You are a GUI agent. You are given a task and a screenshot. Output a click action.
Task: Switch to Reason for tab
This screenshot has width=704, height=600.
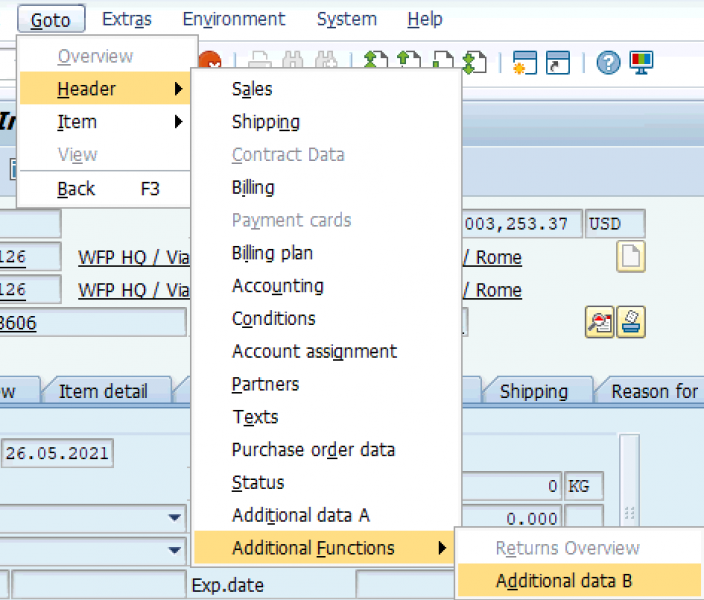[x=651, y=391]
